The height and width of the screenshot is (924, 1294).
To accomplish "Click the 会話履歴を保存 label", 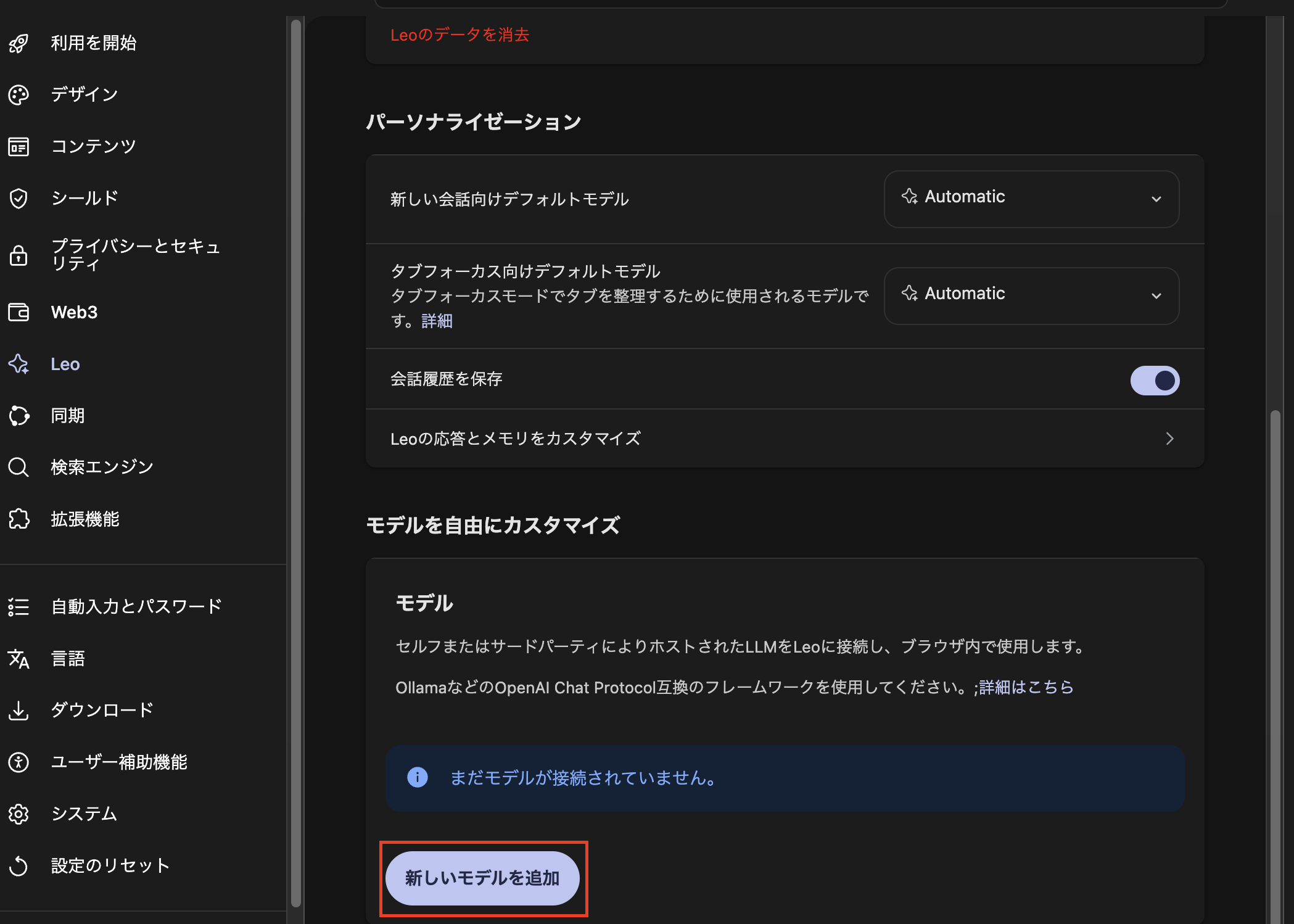I will point(447,379).
